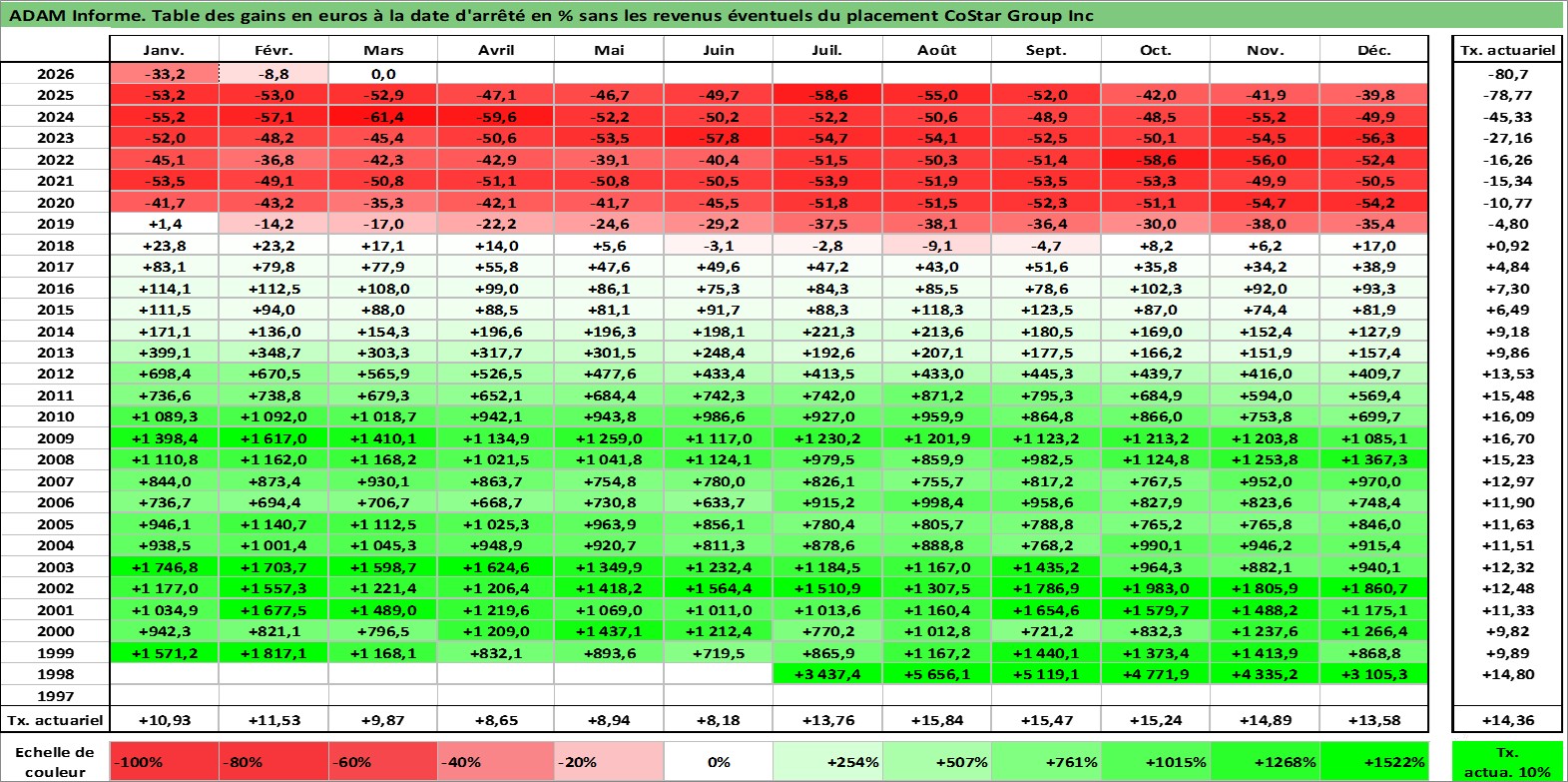The height and width of the screenshot is (782, 1568).
Task: Click the +1 746,8 cell in 2003
Action: pos(164,567)
